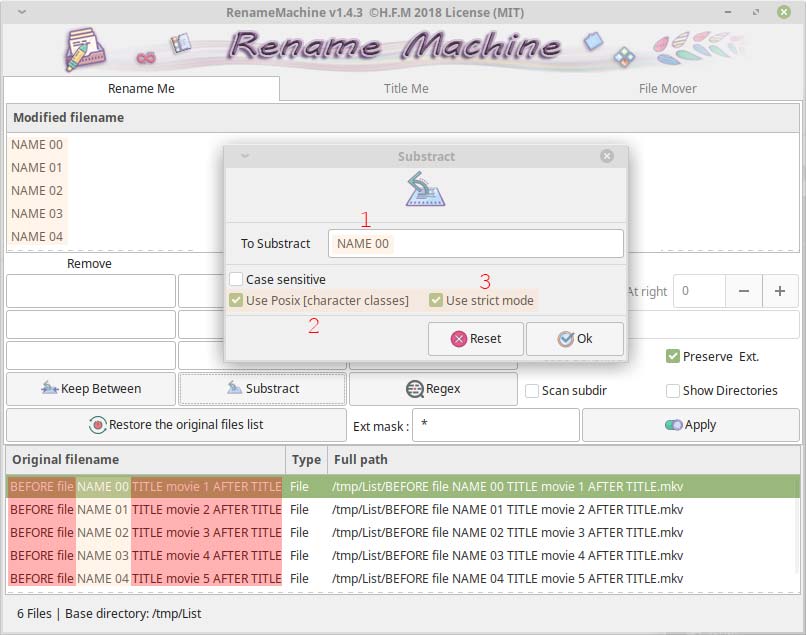The width and height of the screenshot is (806, 635).
Task: Close the Substract dialog
Action: click(607, 156)
